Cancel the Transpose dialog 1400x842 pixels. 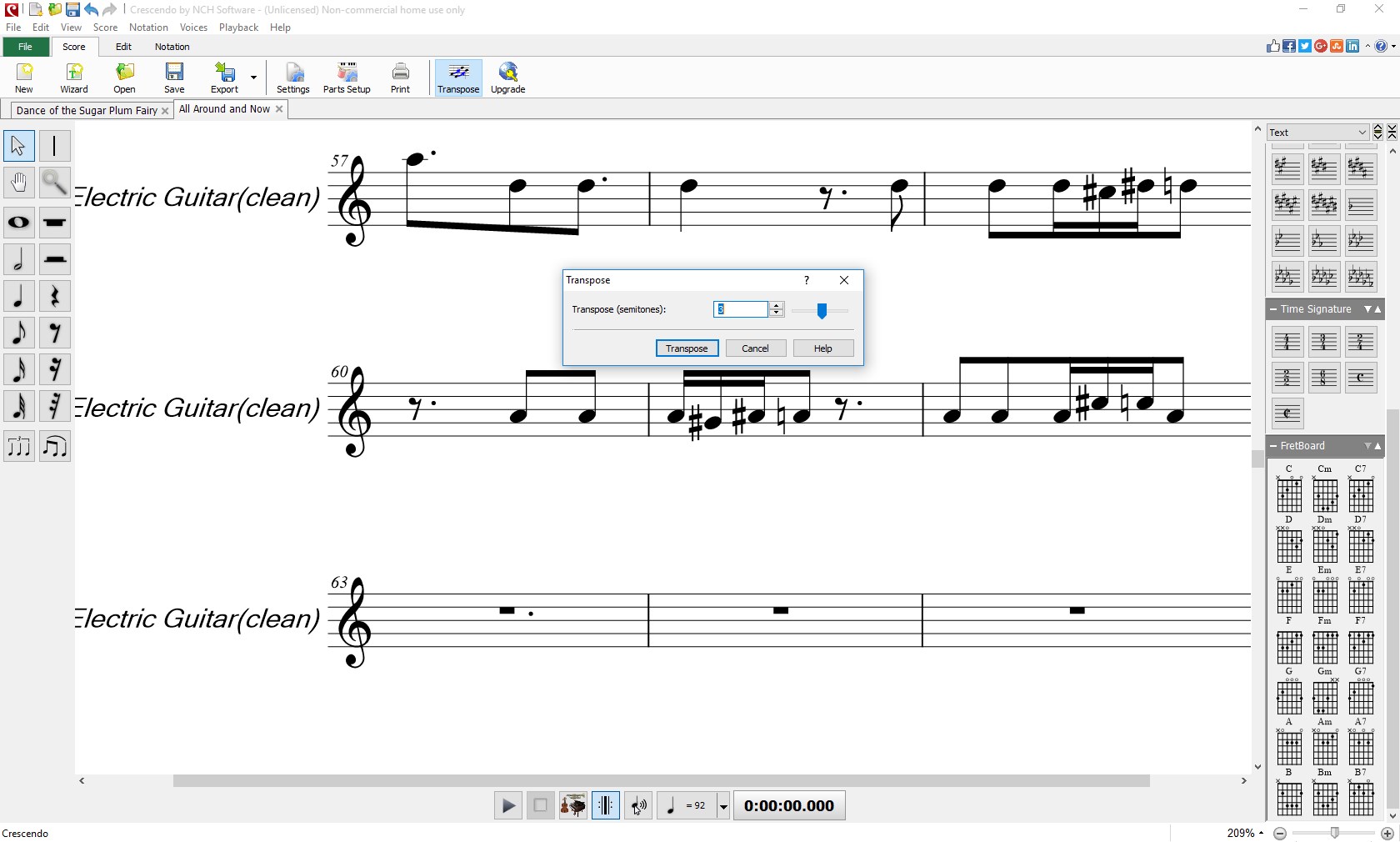coord(755,348)
